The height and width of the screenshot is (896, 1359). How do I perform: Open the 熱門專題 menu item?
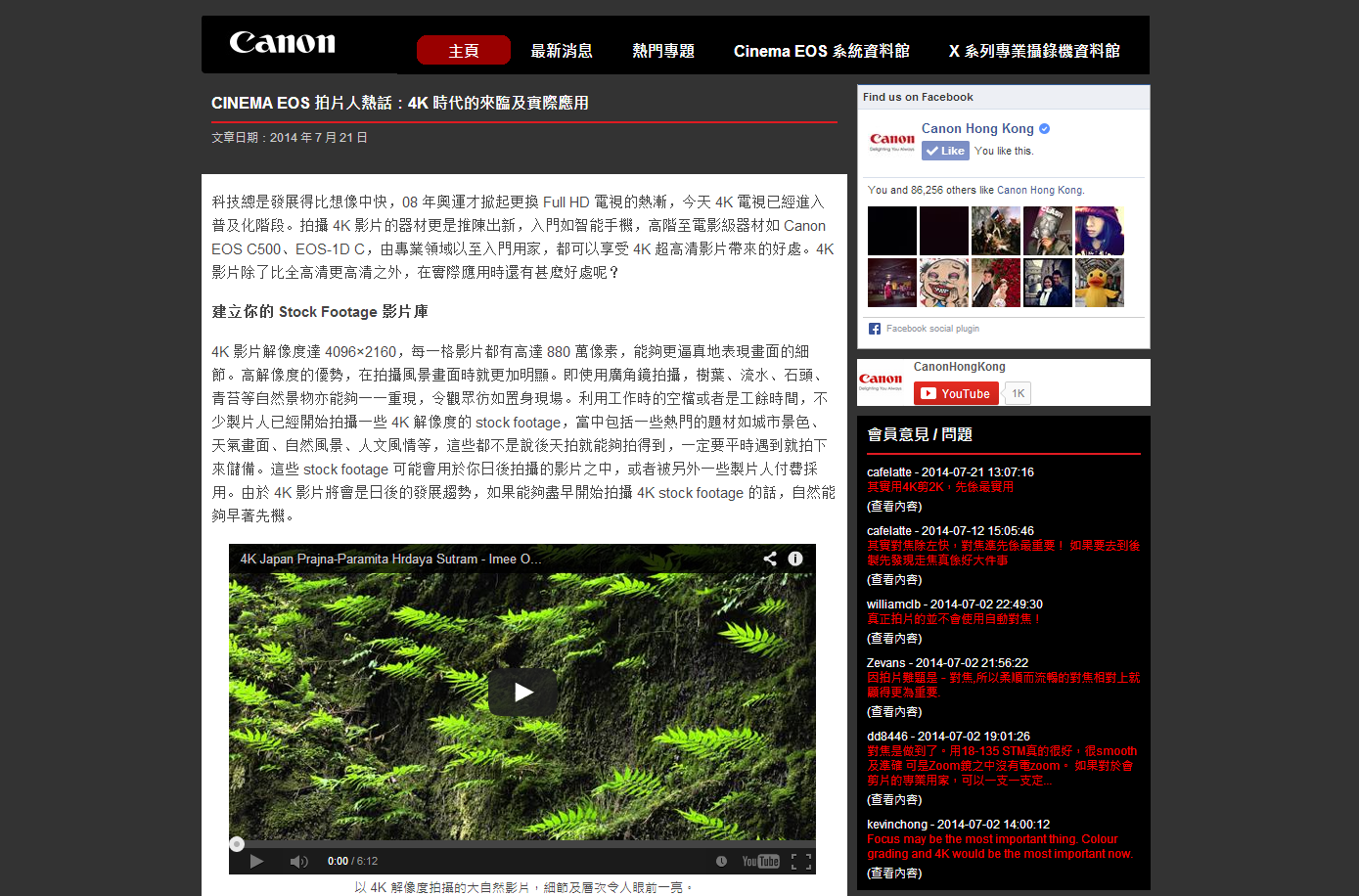click(x=663, y=51)
